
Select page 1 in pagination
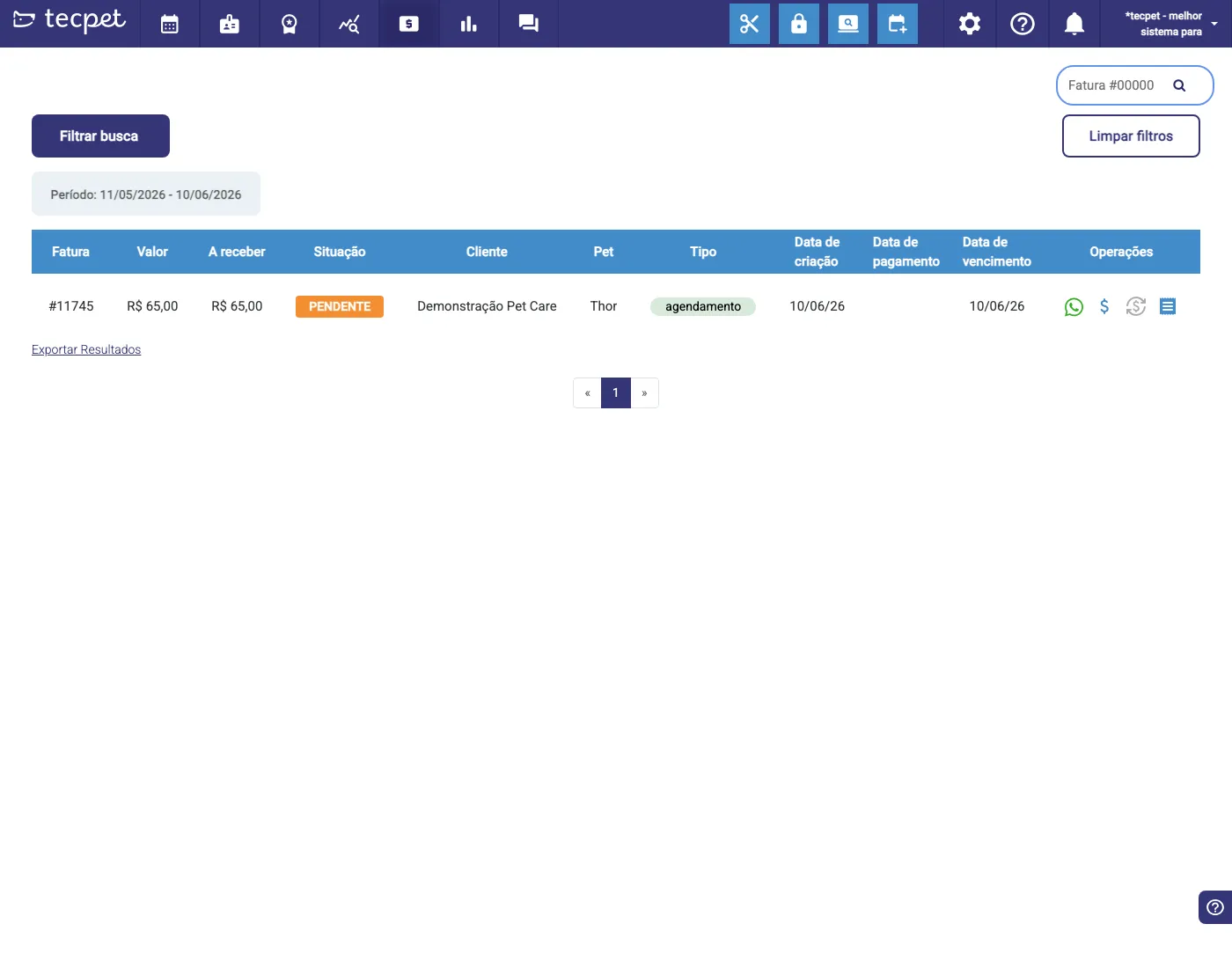tap(616, 392)
